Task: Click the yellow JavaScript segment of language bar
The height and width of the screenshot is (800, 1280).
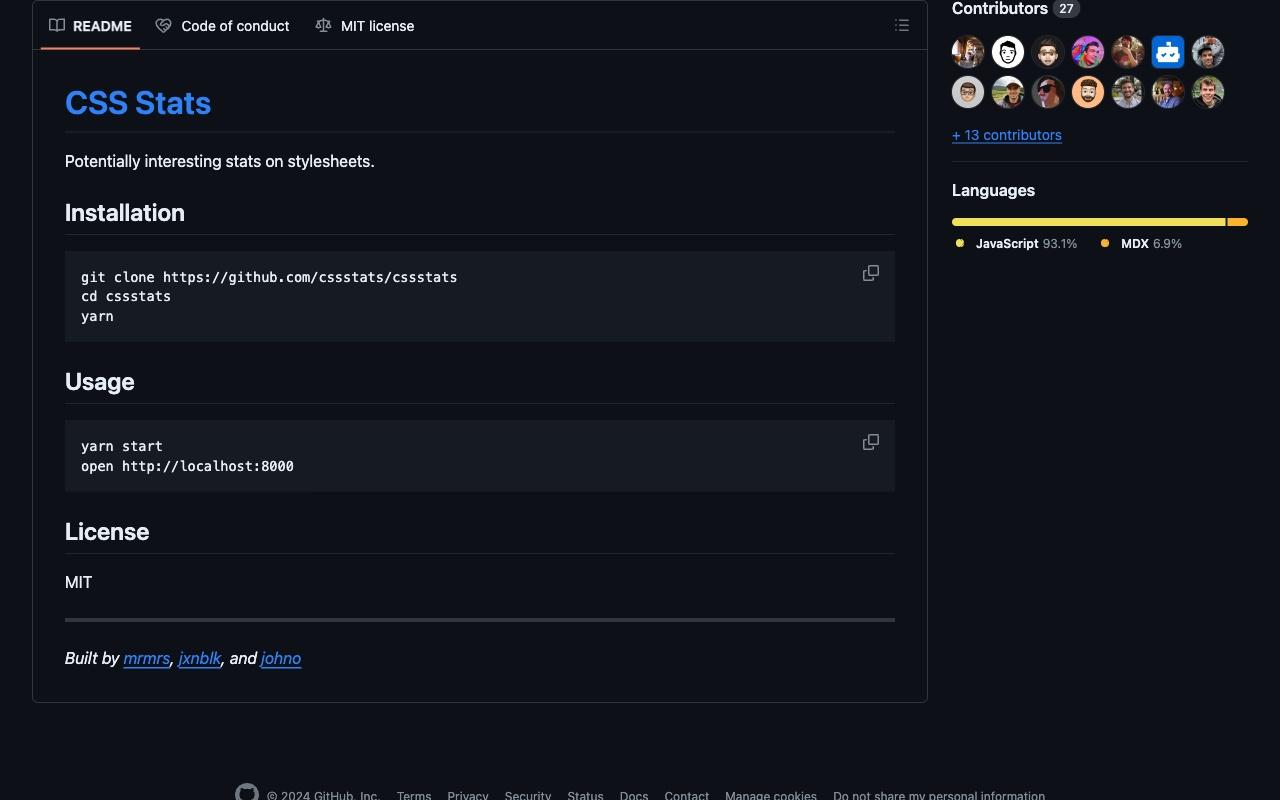Action: pos(1088,222)
